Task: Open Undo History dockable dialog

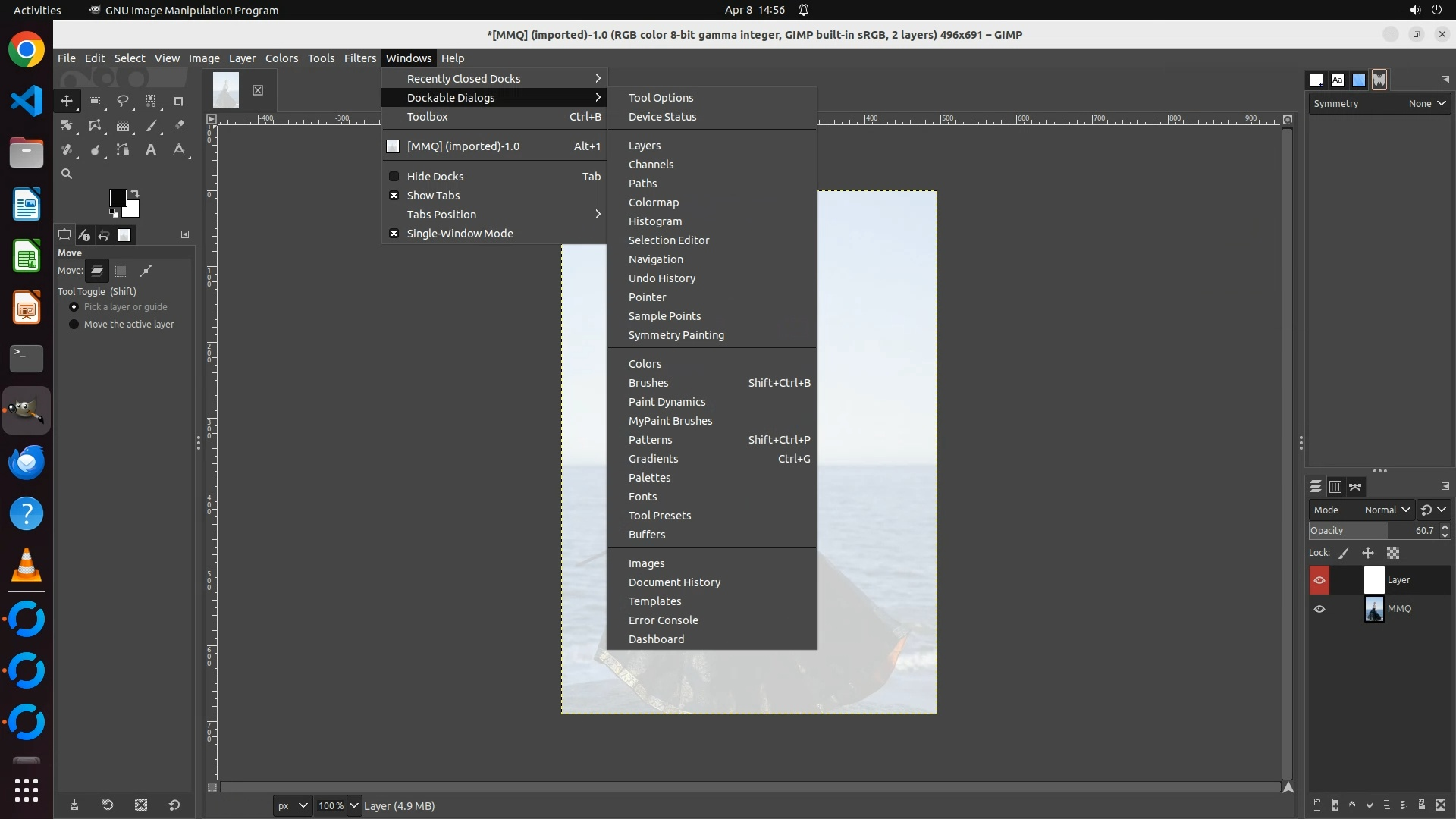Action: coord(661,278)
